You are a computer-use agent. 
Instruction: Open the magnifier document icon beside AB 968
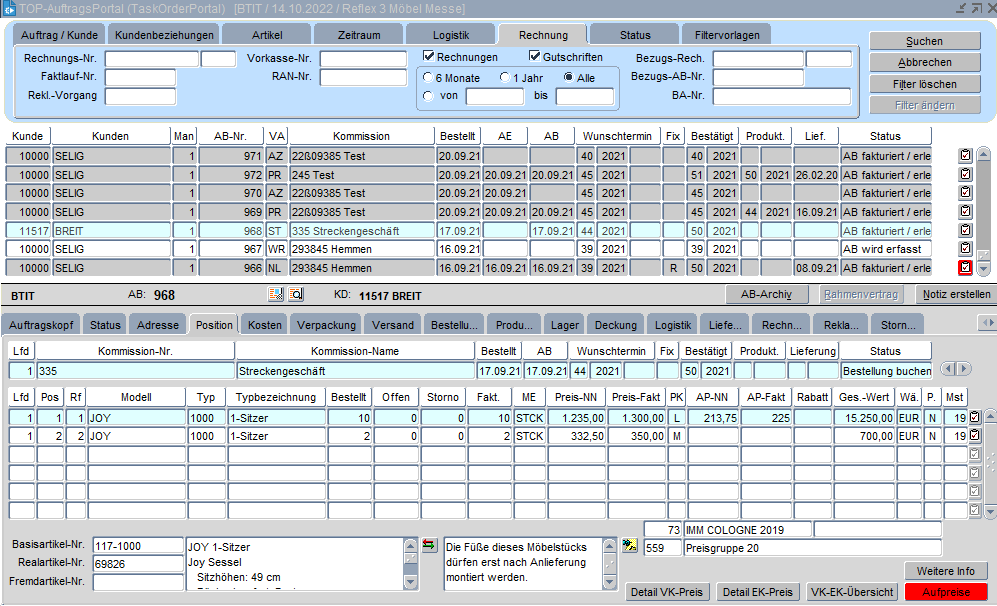296,295
